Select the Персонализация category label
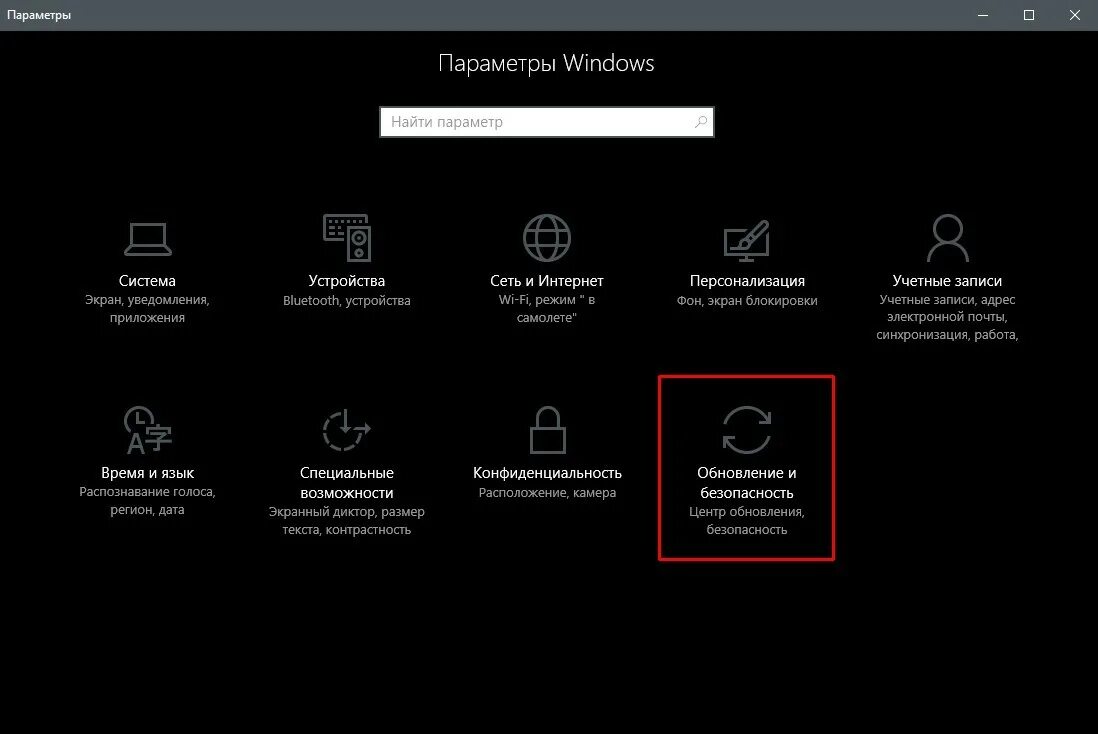This screenshot has height=734, width=1098. point(745,281)
